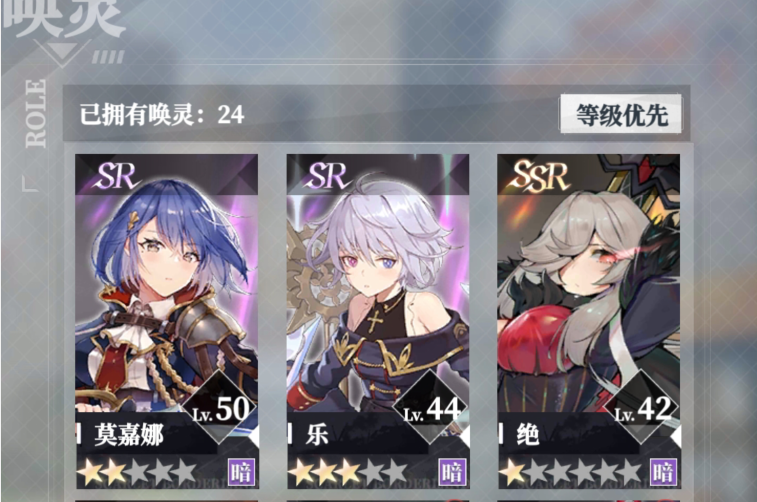Click the 暗 element icon on 绝
This screenshot has height=502, width=757.
click(x=663, y=472)
